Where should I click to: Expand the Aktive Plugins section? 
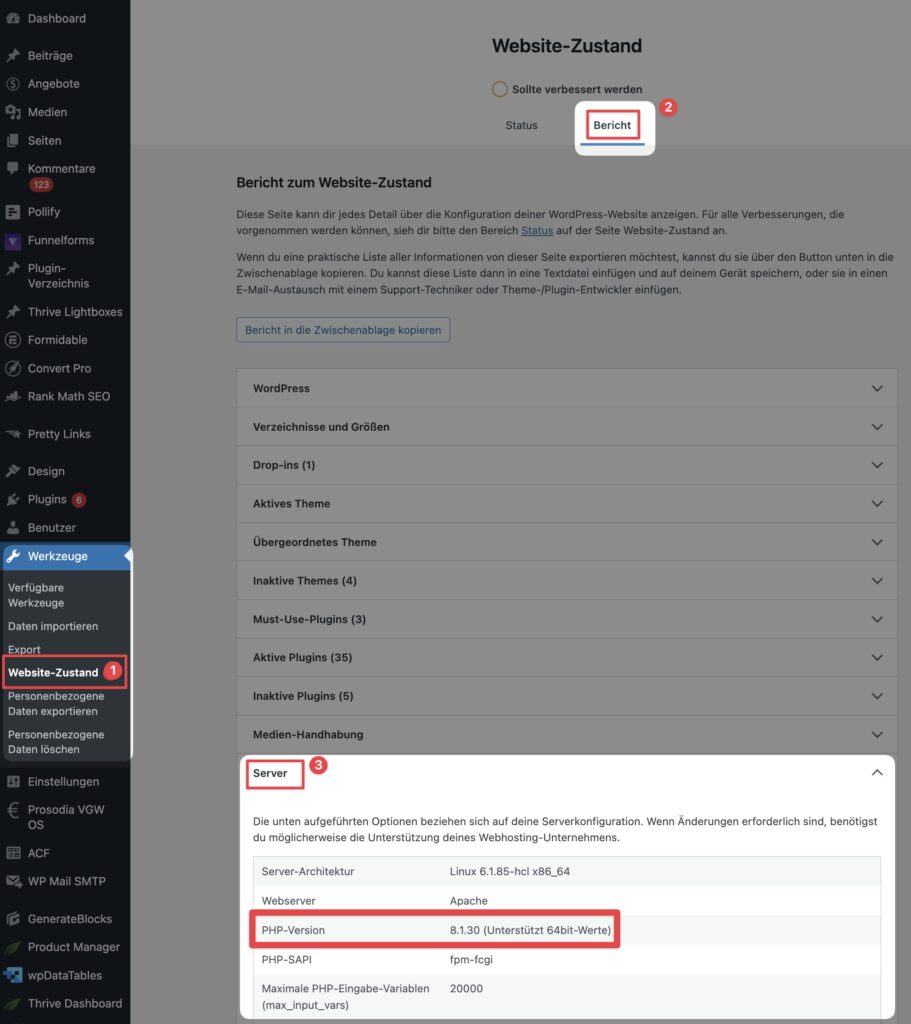click(x=566, y=657)
